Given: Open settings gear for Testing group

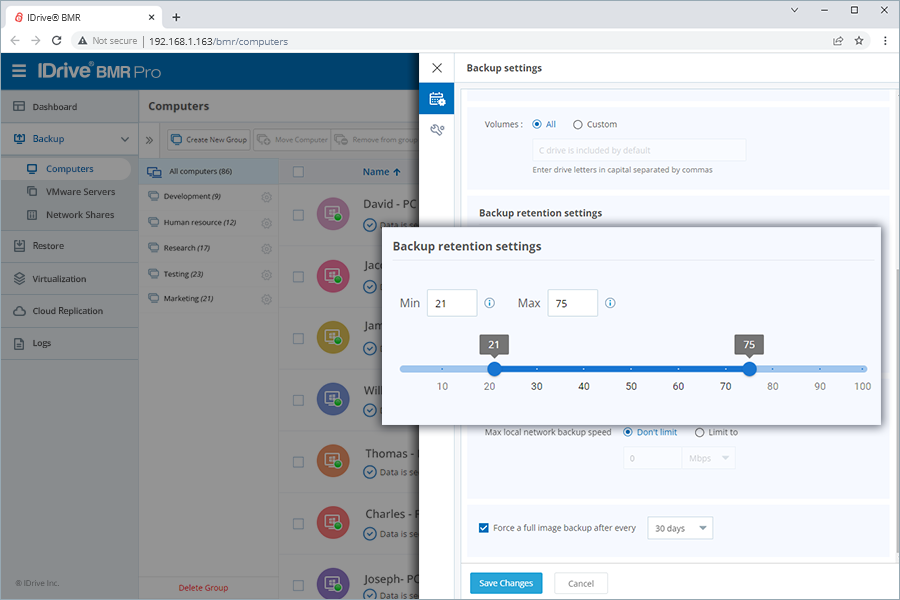Looking at the screenshot, I should point(266,274).
